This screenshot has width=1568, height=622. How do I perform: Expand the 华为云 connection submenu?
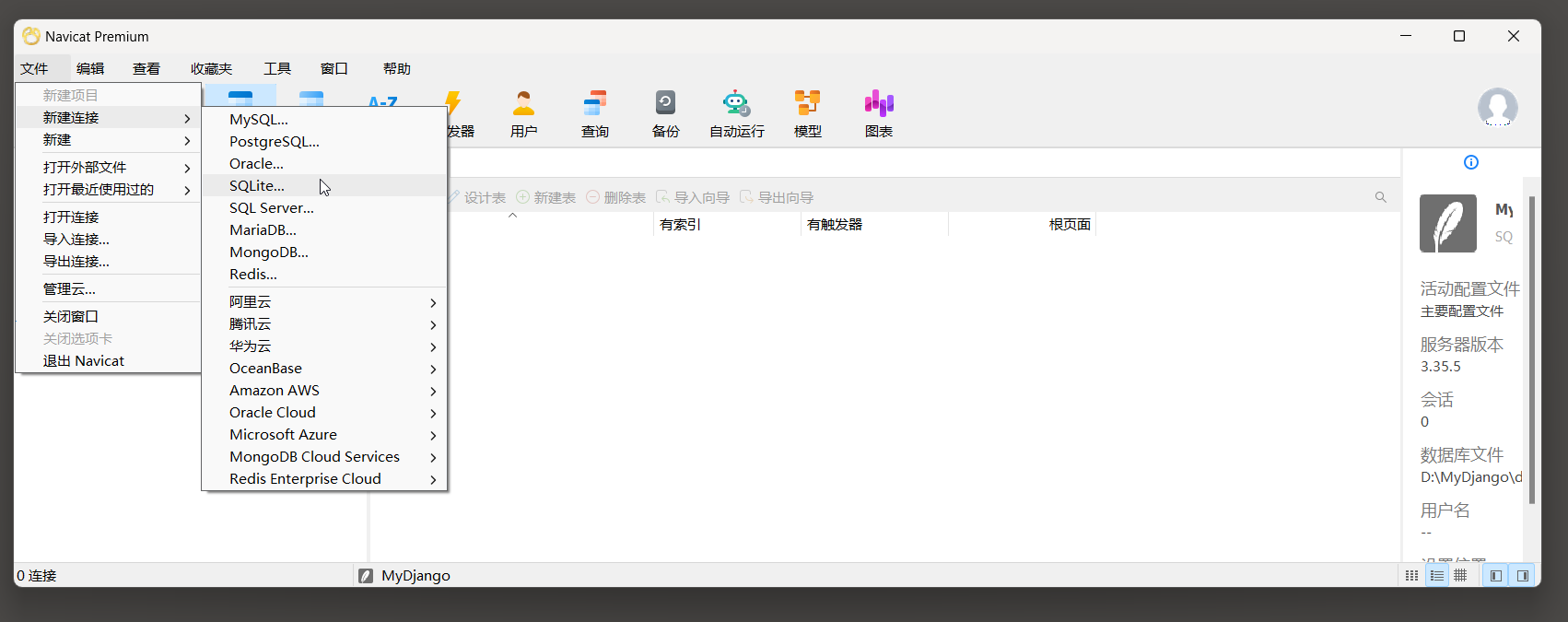pos(324,346)
